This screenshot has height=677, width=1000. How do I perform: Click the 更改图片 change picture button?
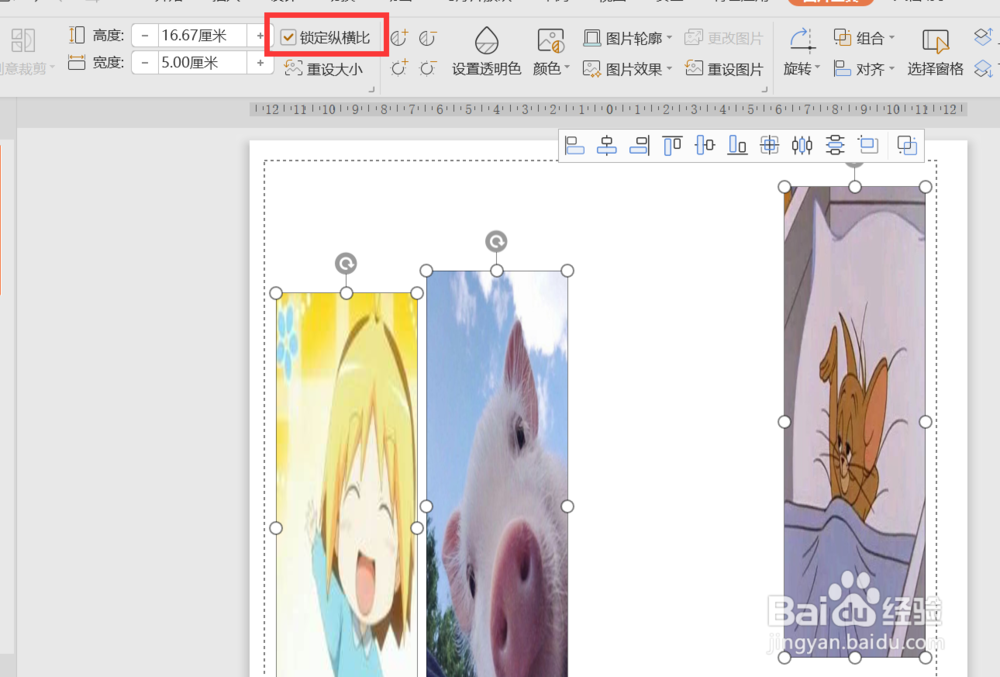point(723,38)
